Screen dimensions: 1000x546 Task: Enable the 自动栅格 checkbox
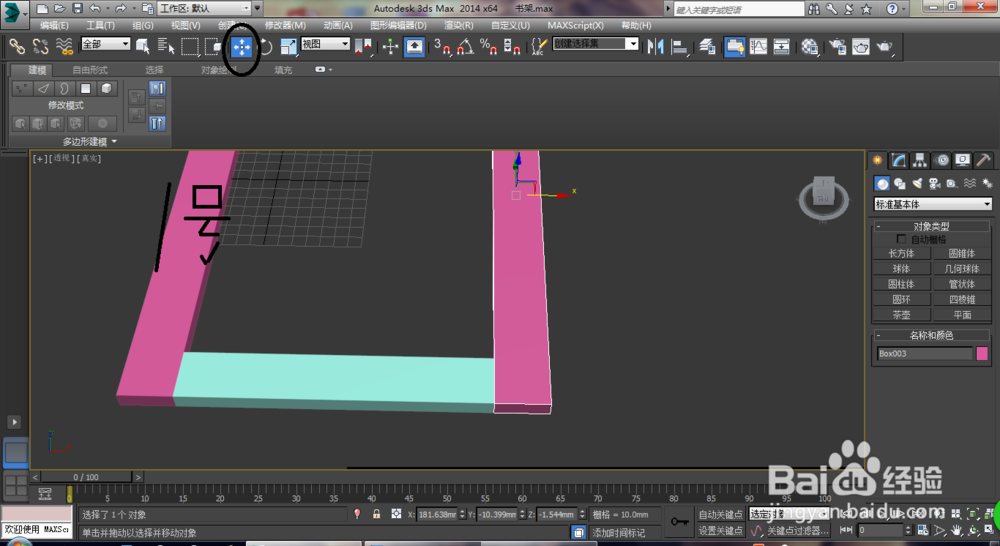(901, 239)
